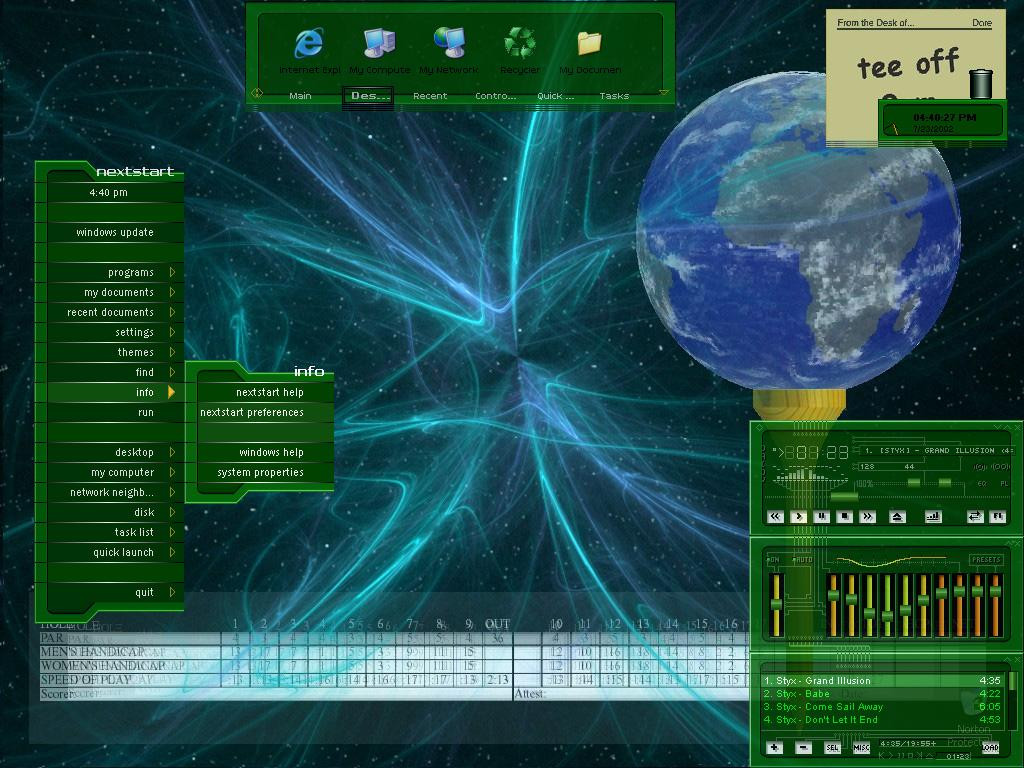Switch to the Quick ... tab in top dock
This screenshot has width=1024, height=768.
[556, 96]
